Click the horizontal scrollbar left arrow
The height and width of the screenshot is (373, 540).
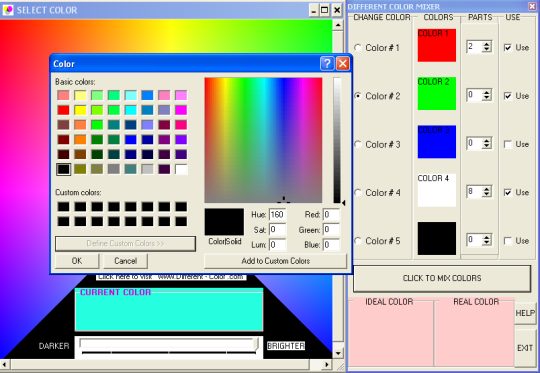(x=5, y=364)
